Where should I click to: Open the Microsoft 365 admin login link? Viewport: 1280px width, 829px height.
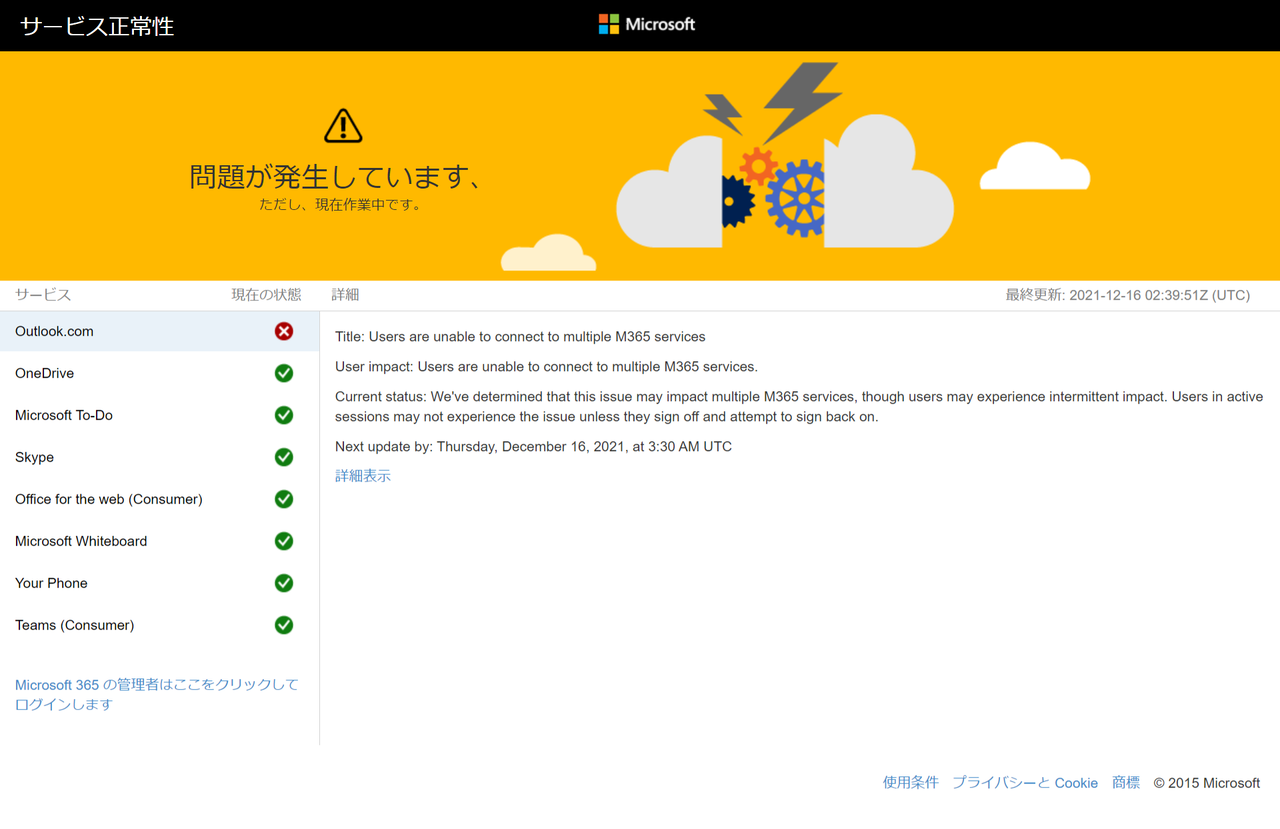[x=157, y=694]
